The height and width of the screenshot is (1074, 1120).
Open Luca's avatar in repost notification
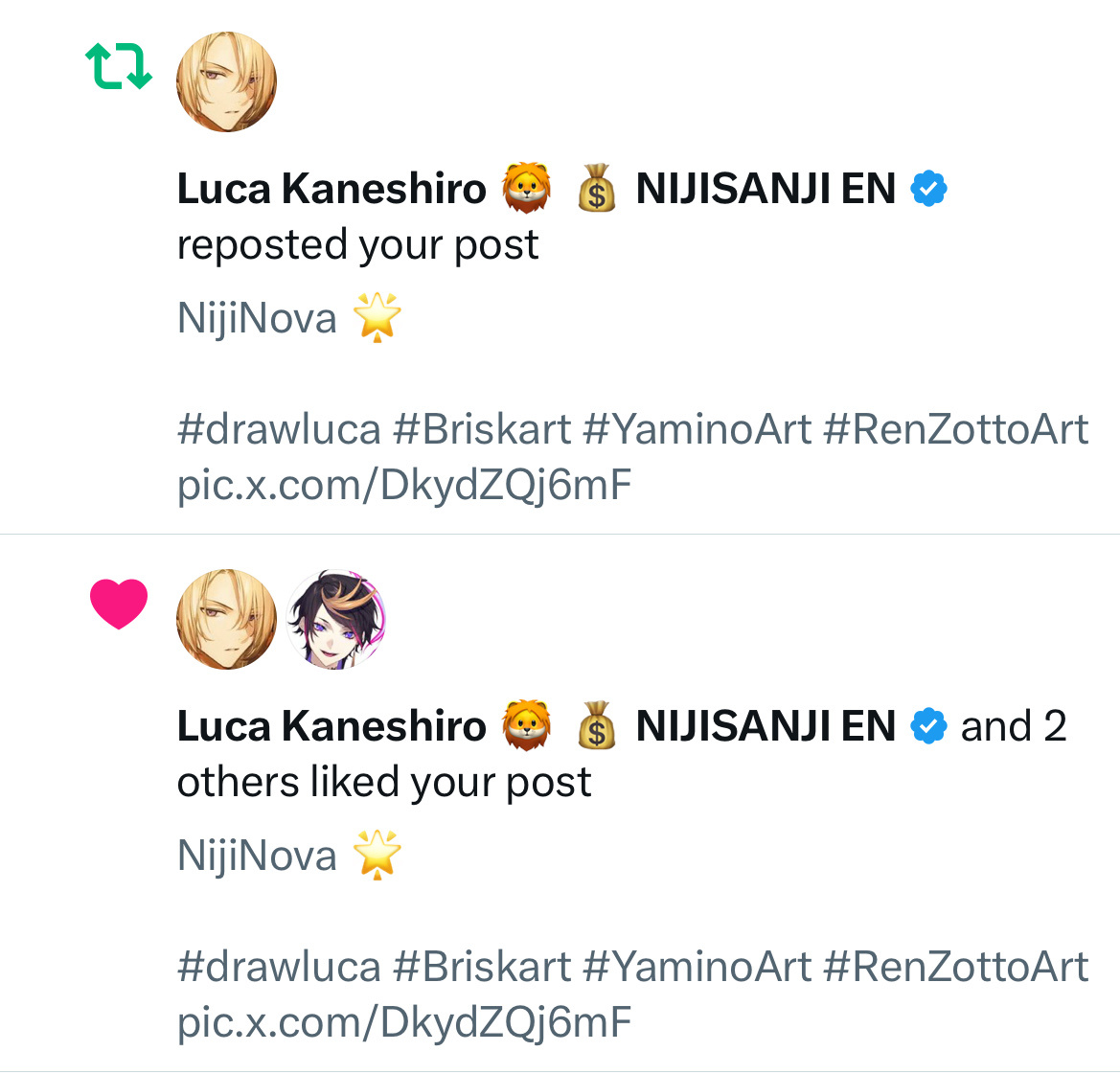[x=226, y=81]
